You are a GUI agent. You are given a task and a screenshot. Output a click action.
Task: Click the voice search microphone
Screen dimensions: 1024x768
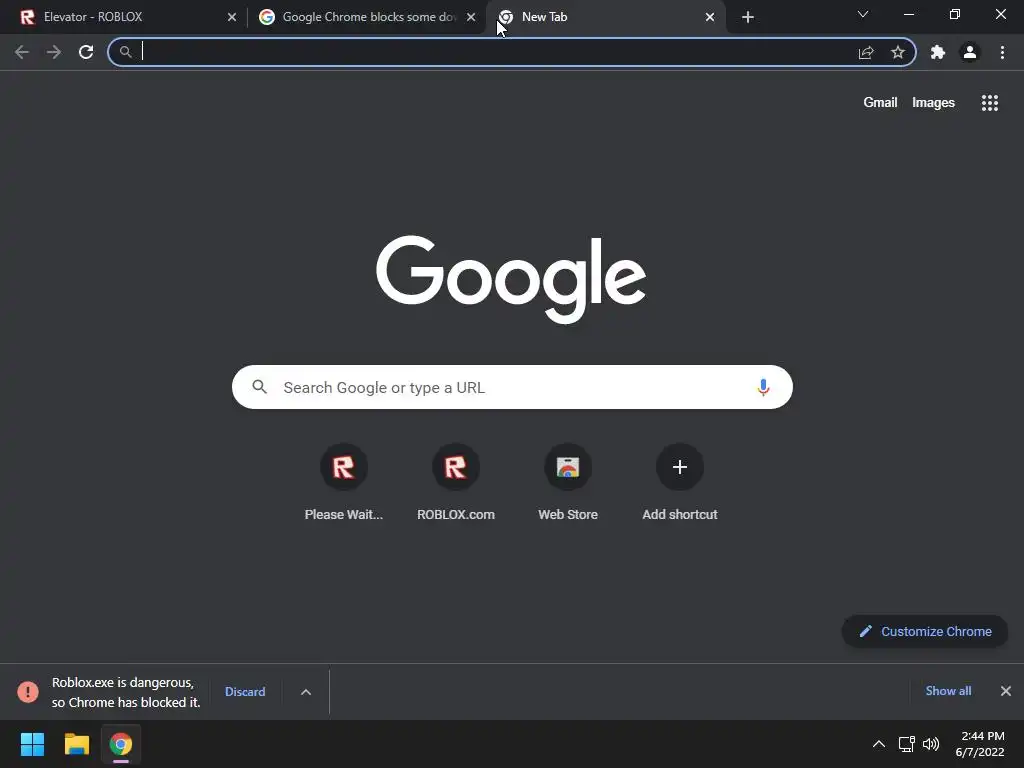click(763, 387)
